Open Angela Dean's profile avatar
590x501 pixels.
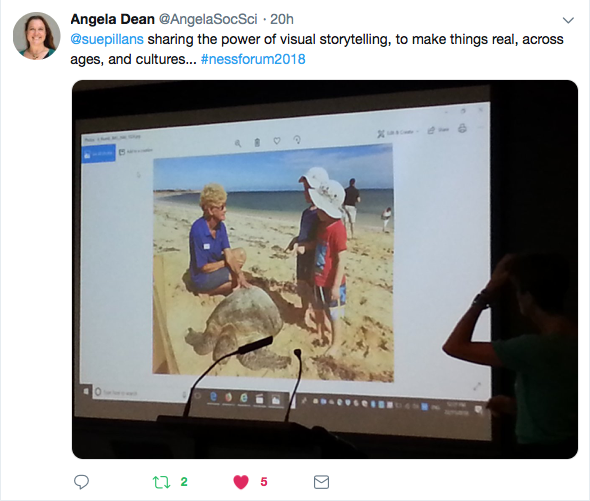(36, 36)
